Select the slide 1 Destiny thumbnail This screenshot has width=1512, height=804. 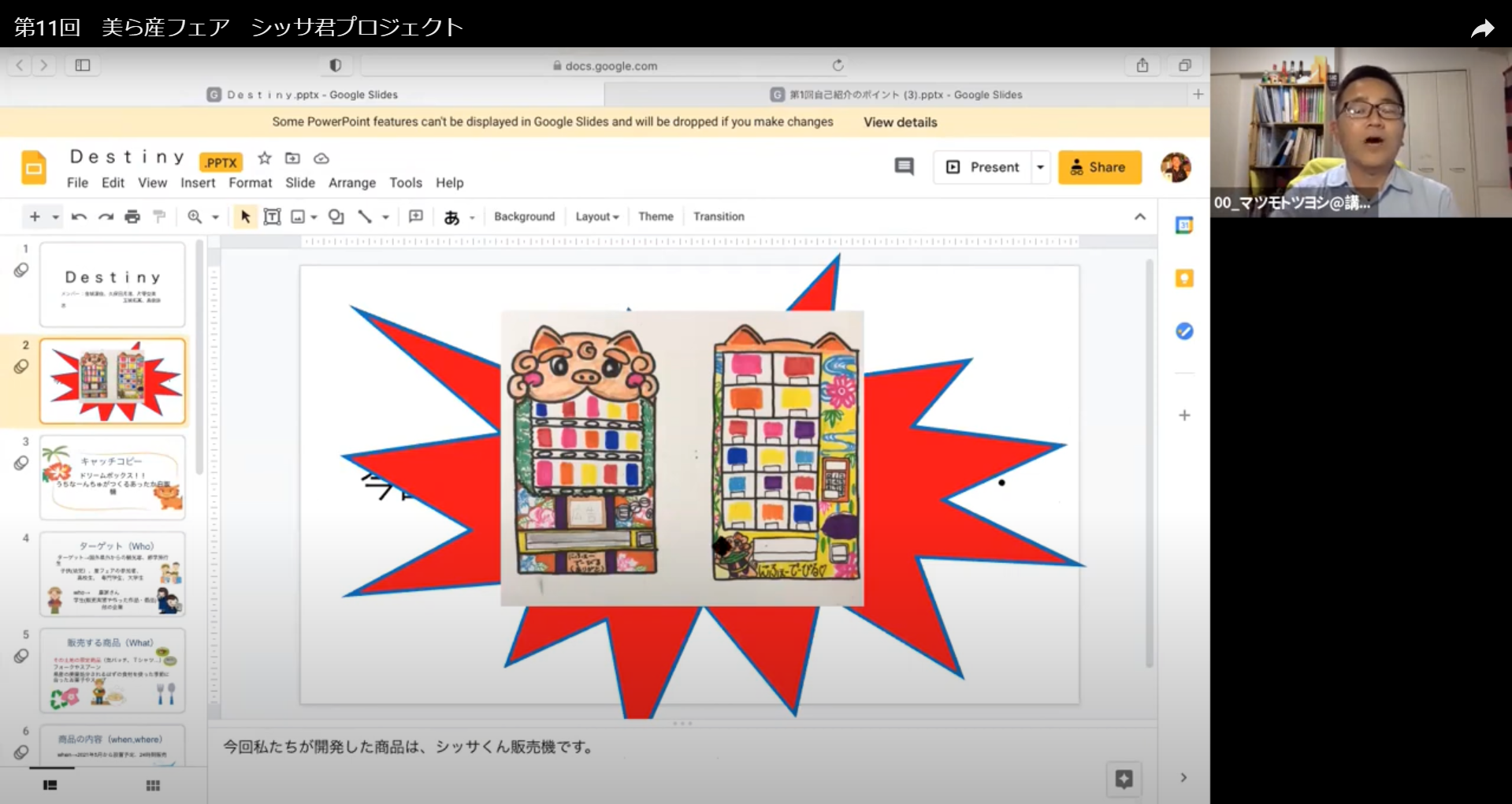(x=113, y=285)
